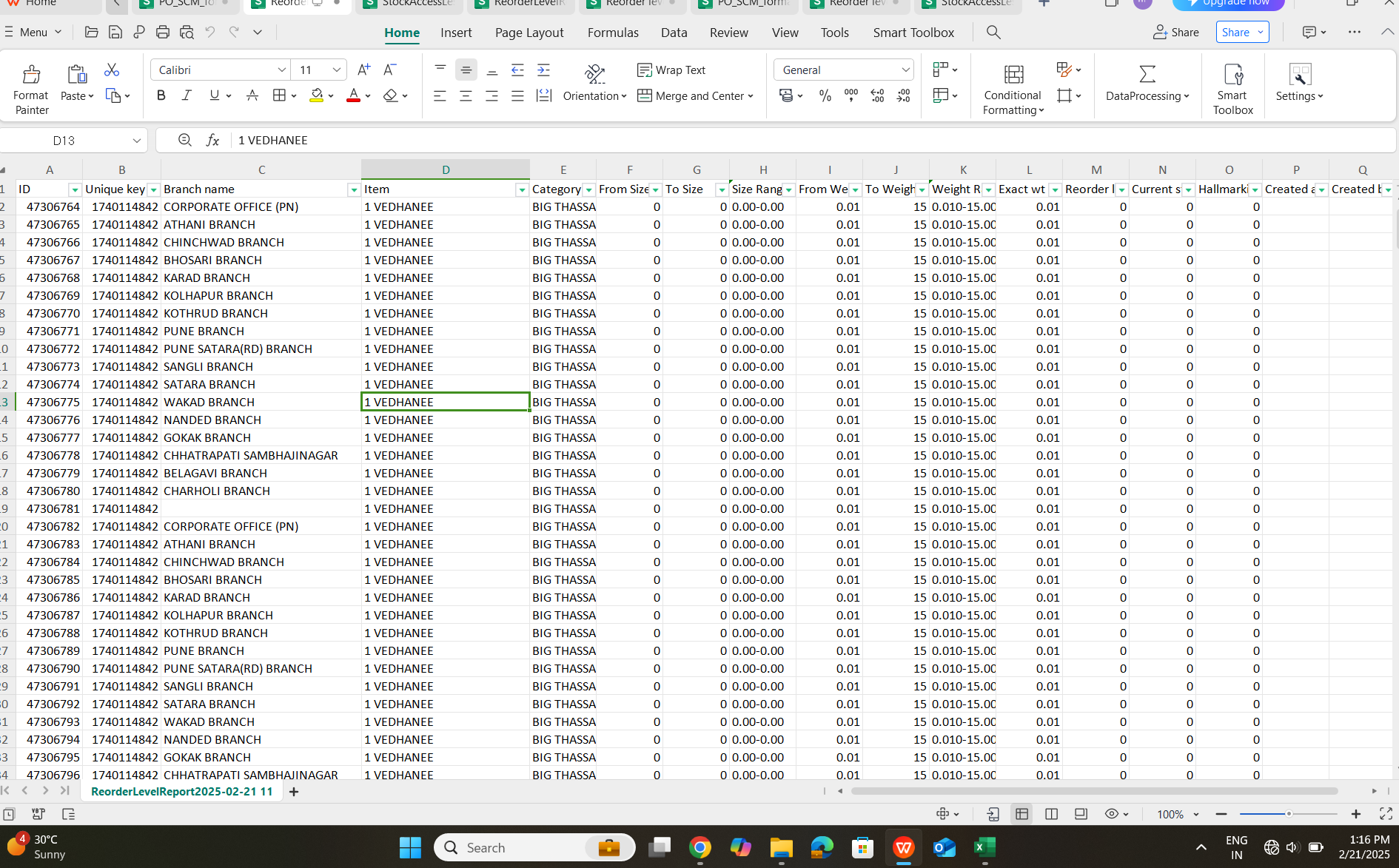Open DataProcessing dropdown

(1147, 96)
